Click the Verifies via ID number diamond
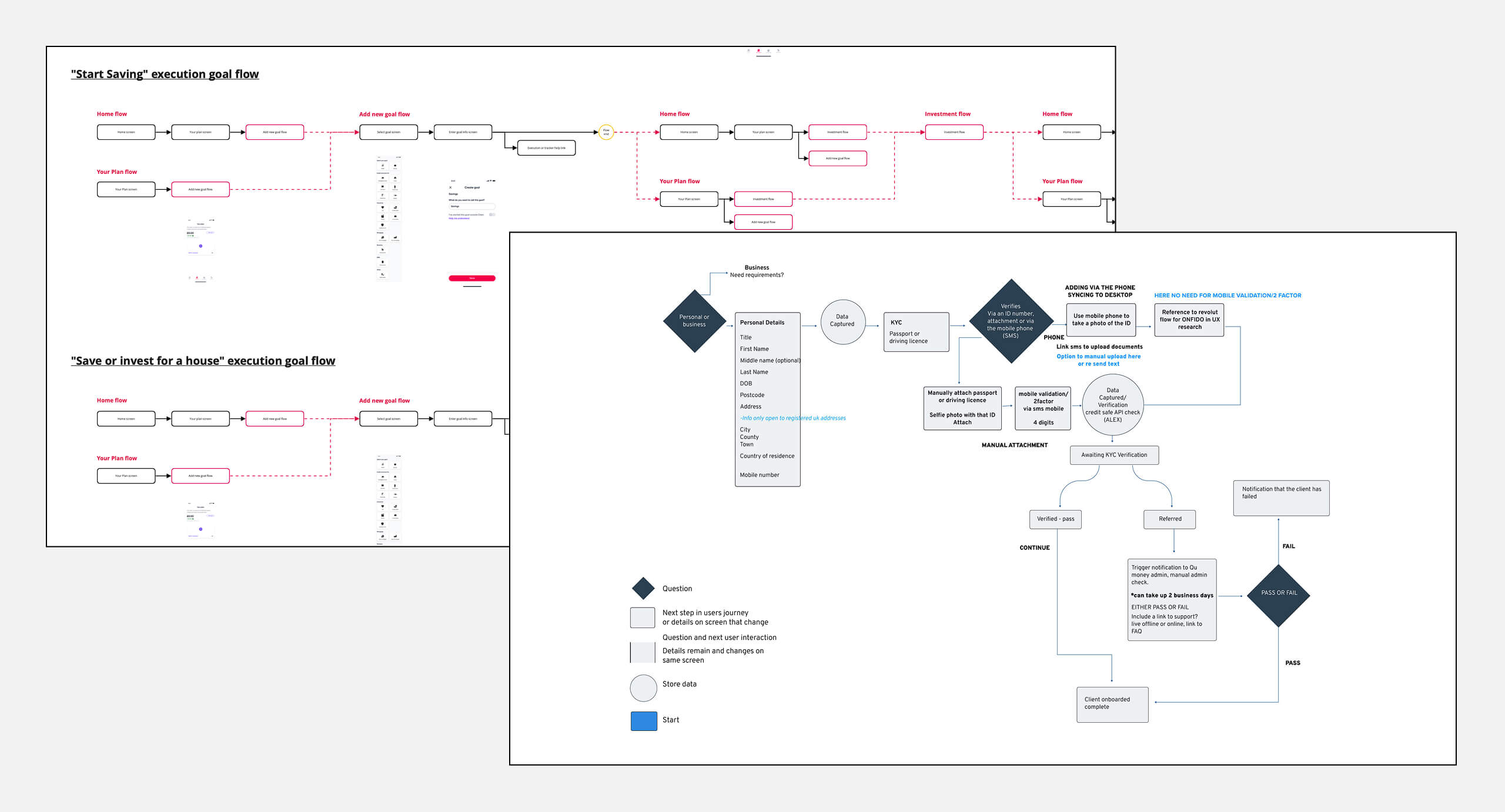This screenshot has height=812, width=1505. [1010, 321]
